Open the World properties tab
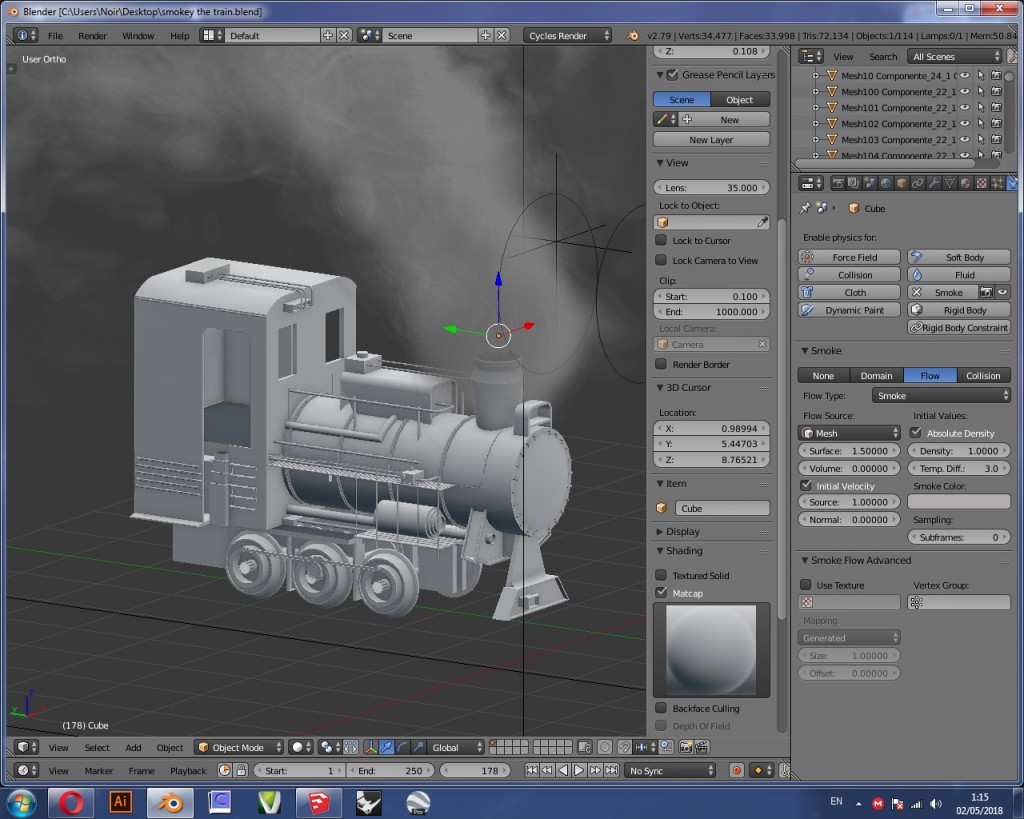 point(885,184)
